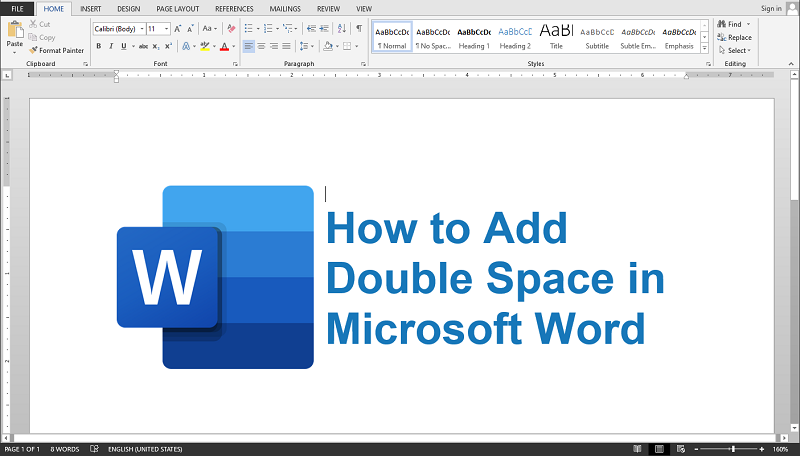
Task: Click the 8 WORDS count in status bar
Action: [x=64, y=449]
